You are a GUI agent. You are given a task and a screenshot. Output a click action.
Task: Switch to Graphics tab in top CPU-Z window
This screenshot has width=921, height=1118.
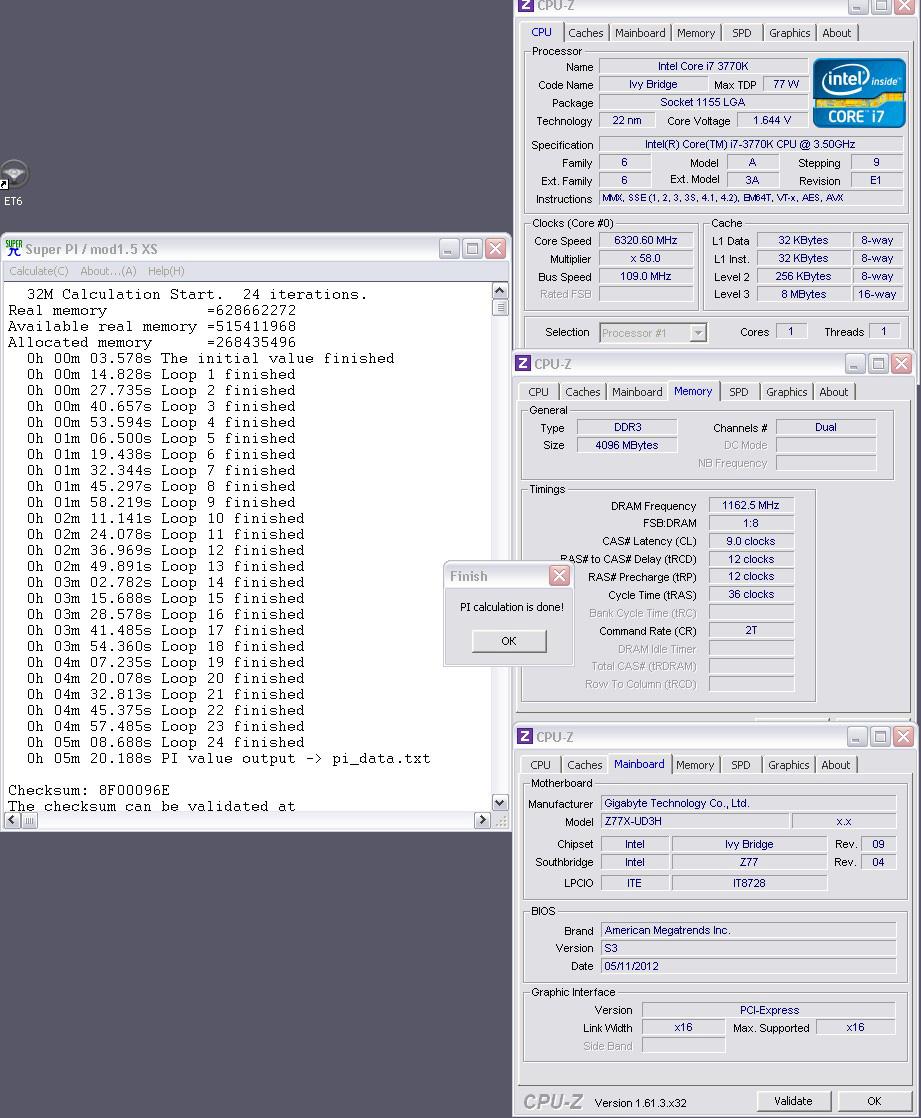point(789,33)
